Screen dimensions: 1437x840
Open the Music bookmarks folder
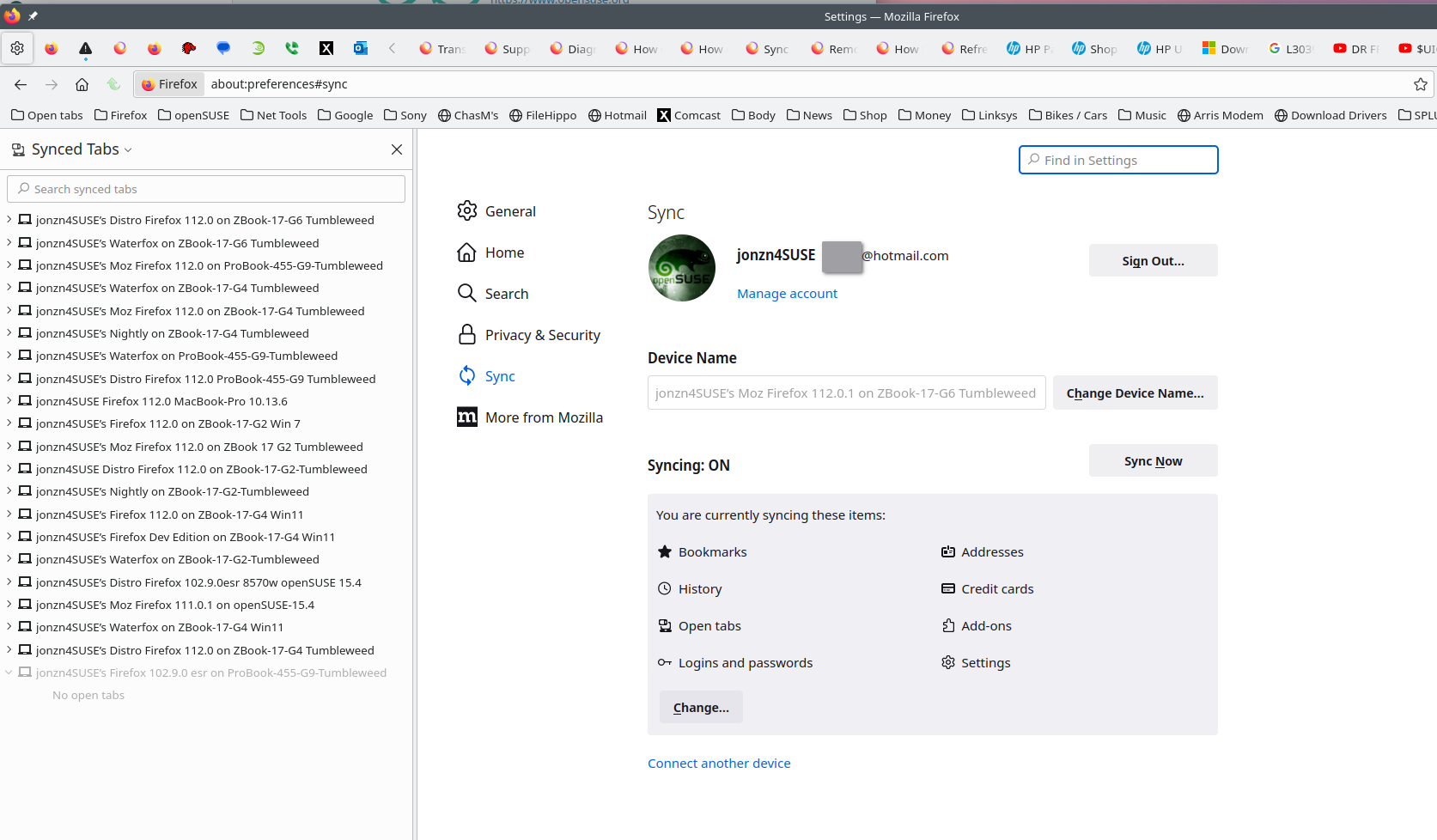tap(1142, 115)
